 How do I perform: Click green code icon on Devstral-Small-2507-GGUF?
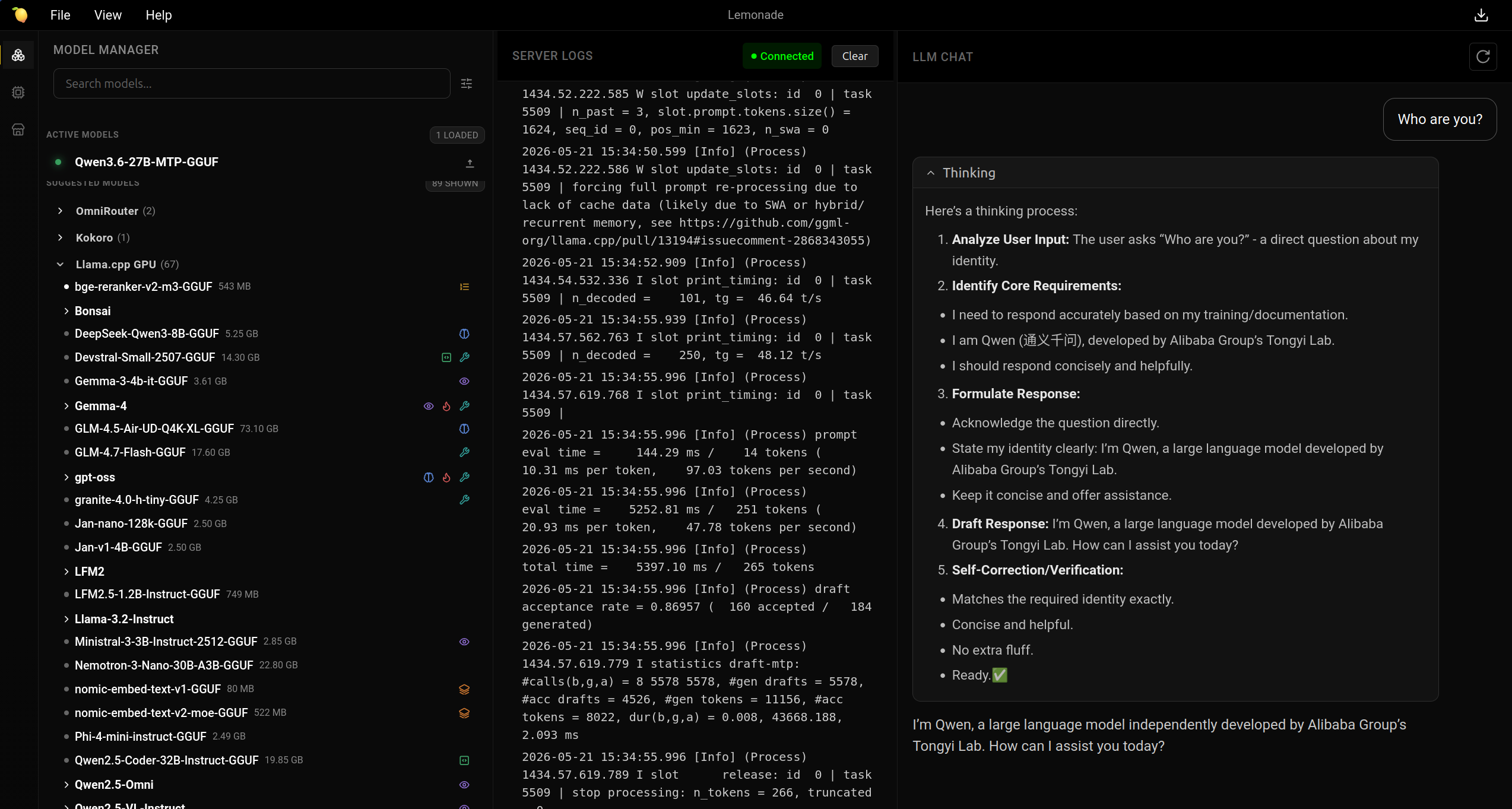[446, 357]
